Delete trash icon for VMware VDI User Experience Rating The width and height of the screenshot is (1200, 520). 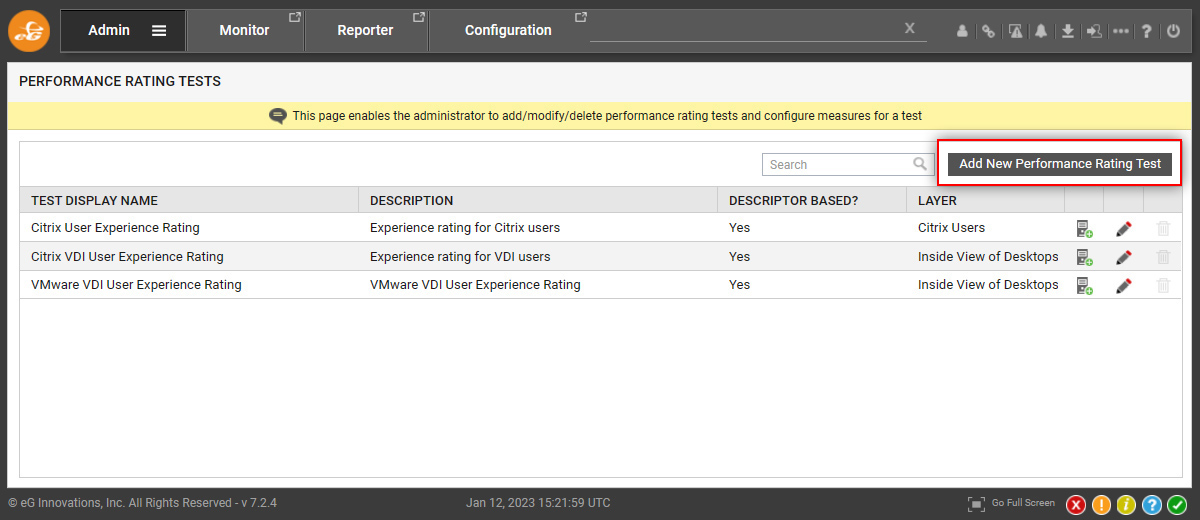[1163, 285]
